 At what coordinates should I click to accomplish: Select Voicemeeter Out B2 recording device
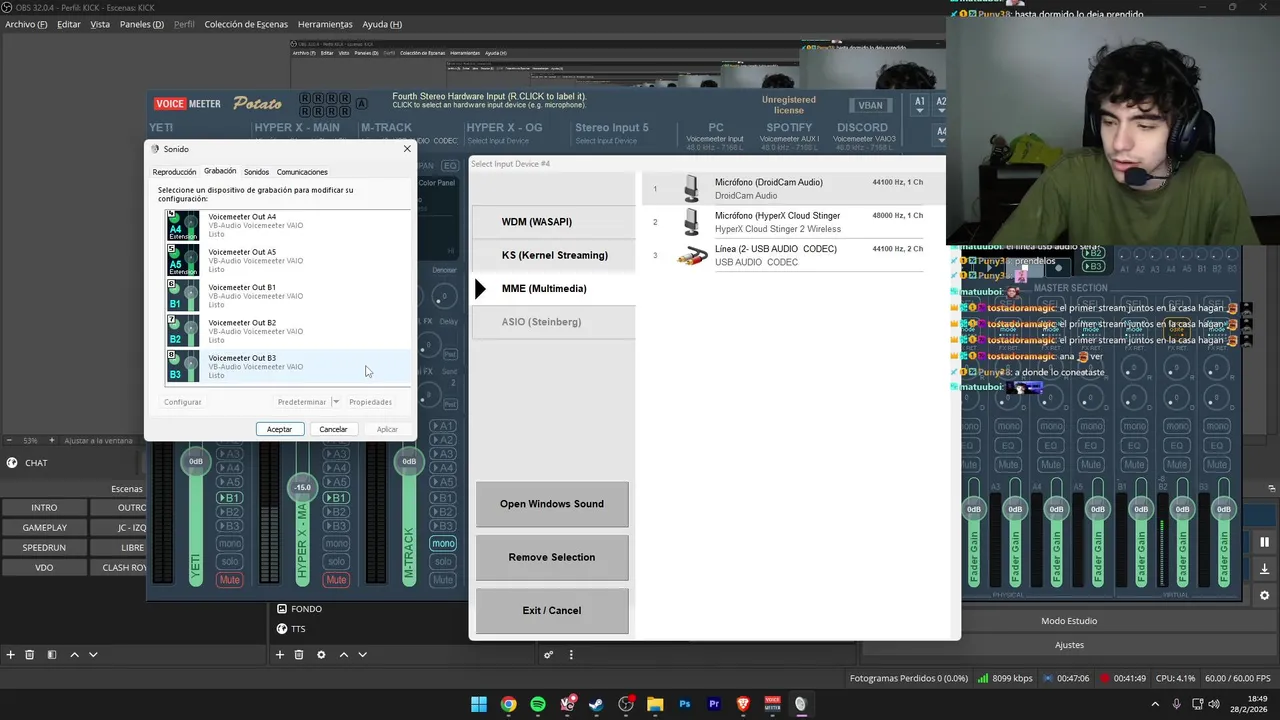[x=288, y=331]
